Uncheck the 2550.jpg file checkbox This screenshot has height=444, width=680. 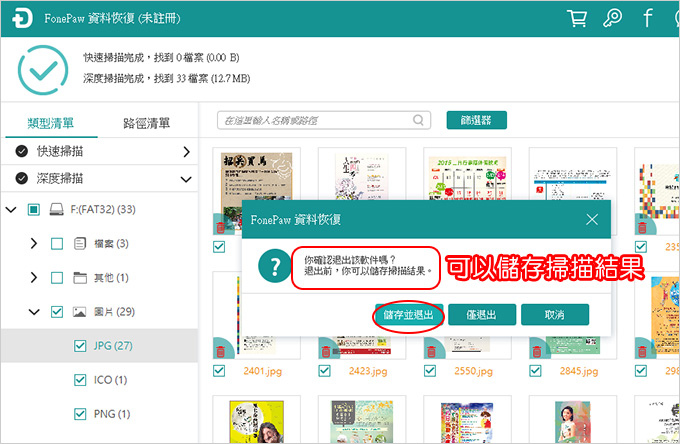430,371
